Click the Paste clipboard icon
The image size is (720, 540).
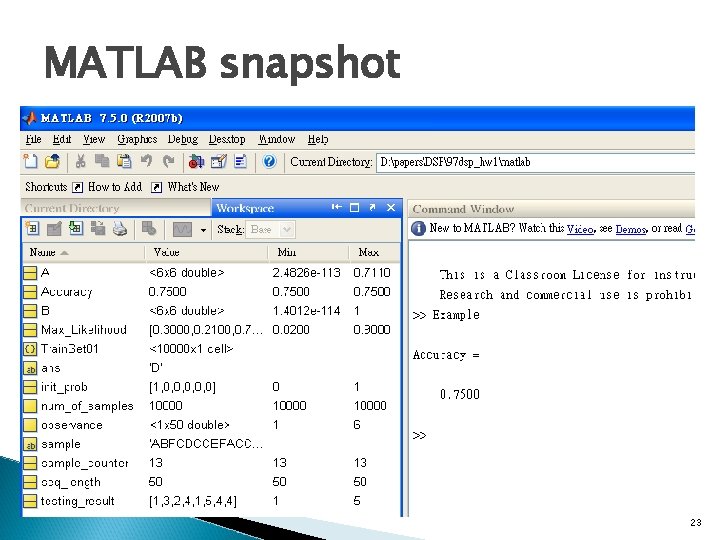click(x=124, y=161)
